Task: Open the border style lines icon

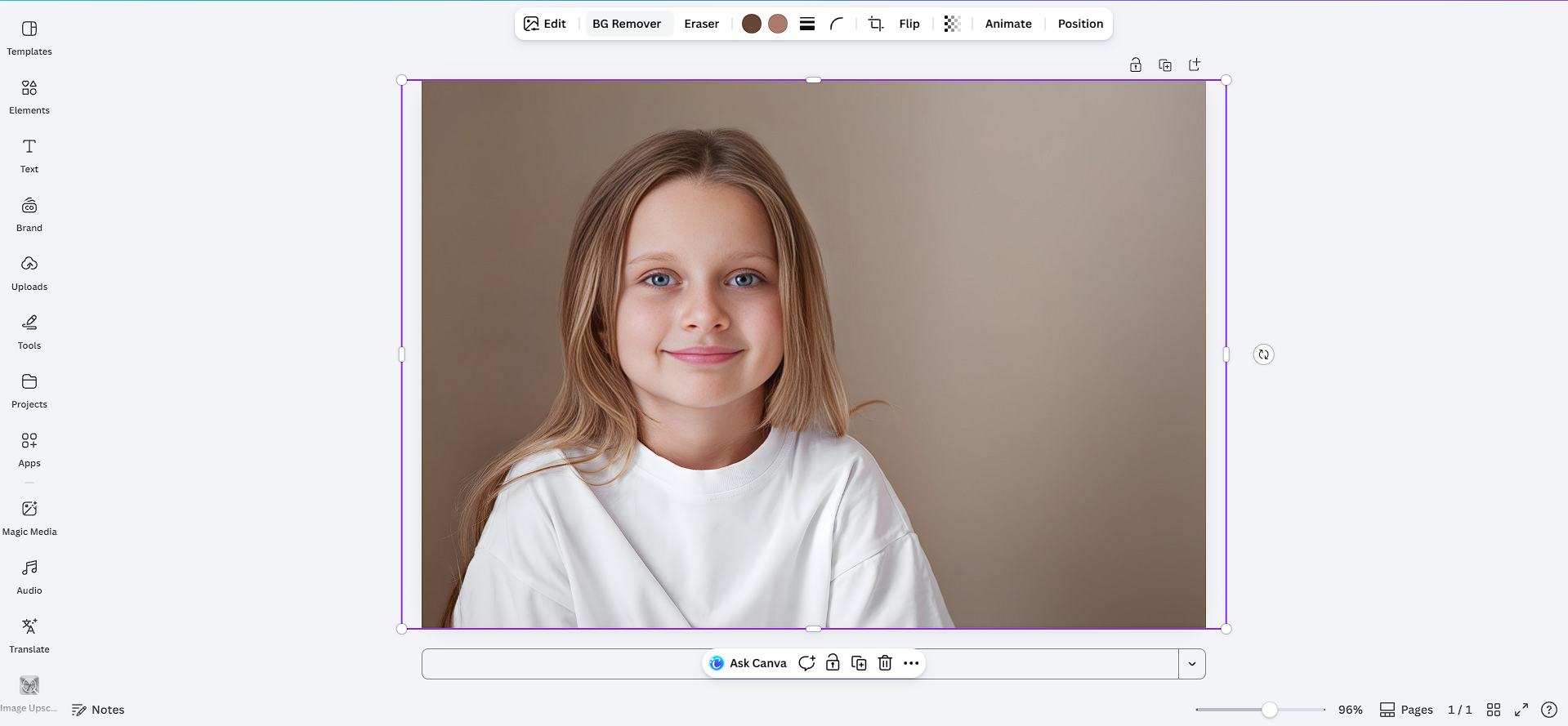Action: tap(807, 24)
